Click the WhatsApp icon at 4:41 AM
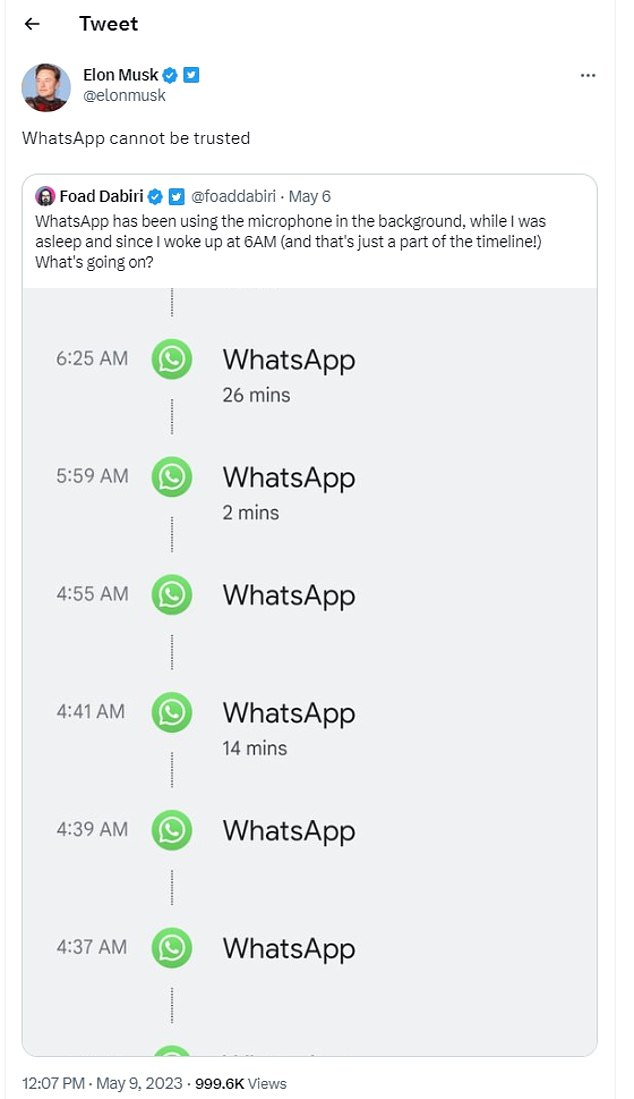The image size is (634, 1099). pyautogui.click(x=172, y=713)
